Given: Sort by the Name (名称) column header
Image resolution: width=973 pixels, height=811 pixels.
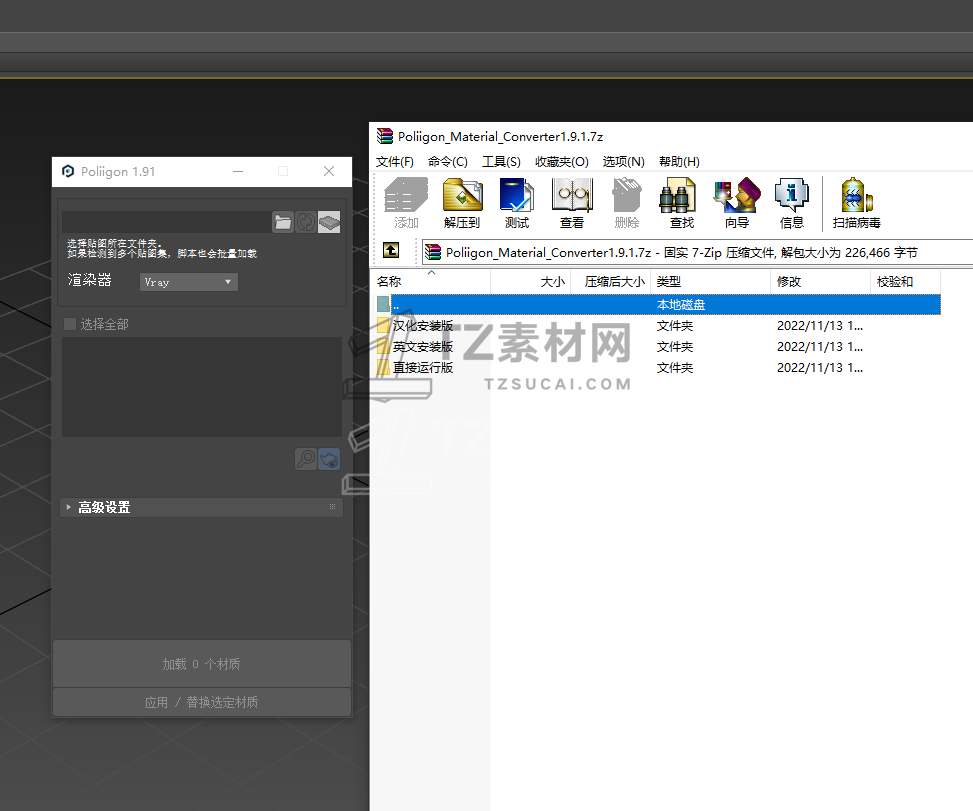Looking at the screenshot, I should [431, 282].
